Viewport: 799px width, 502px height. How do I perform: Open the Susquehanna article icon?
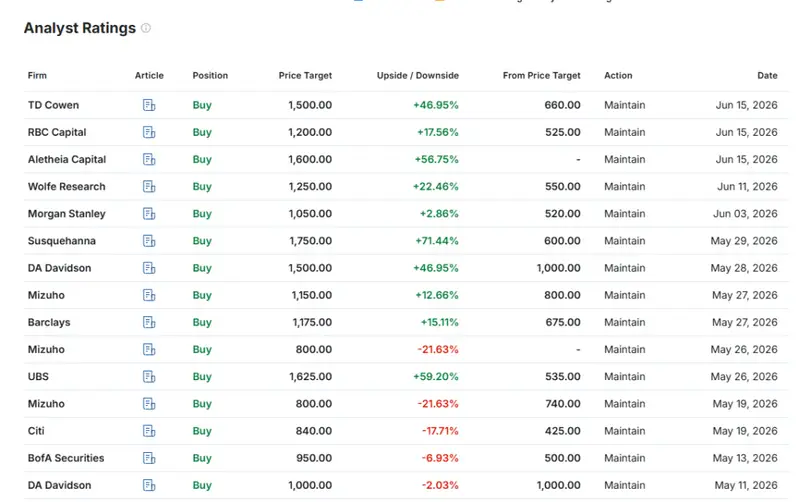149,241
